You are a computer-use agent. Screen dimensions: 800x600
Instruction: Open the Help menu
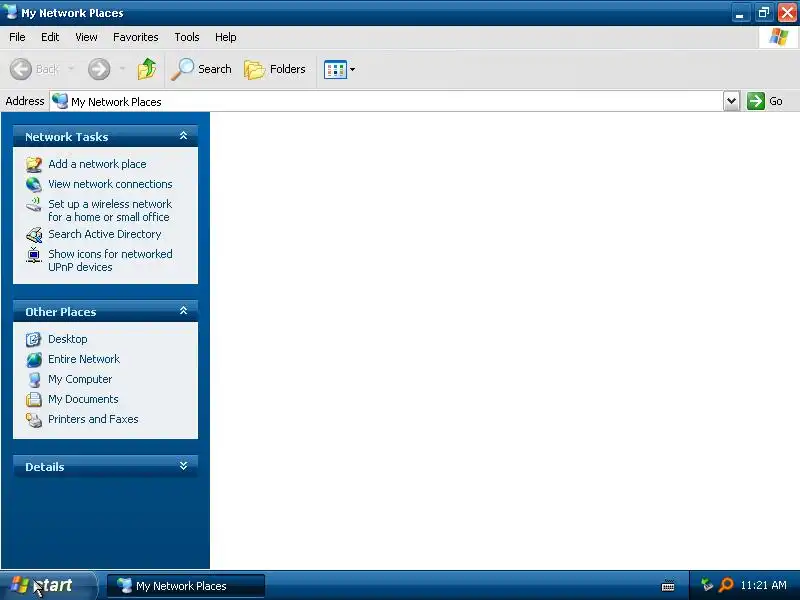pos(226,37)
